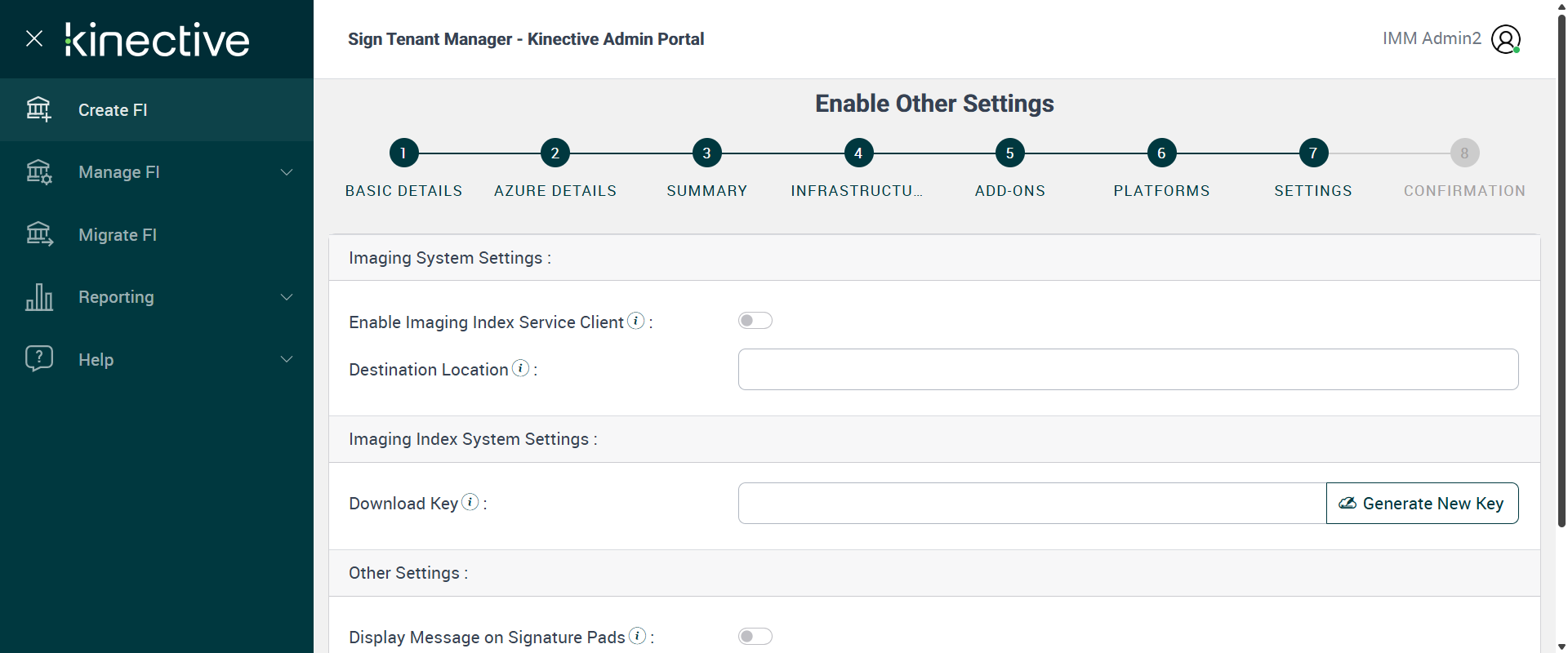
Task: Click the Reporting bar chart icon
Action: 38,297
